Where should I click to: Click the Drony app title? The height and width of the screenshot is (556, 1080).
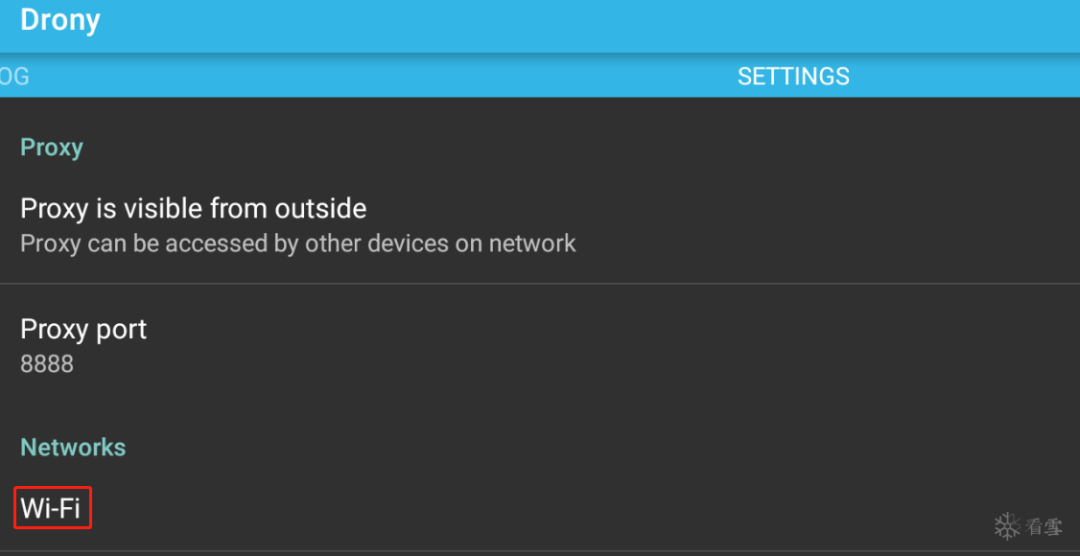60,20
